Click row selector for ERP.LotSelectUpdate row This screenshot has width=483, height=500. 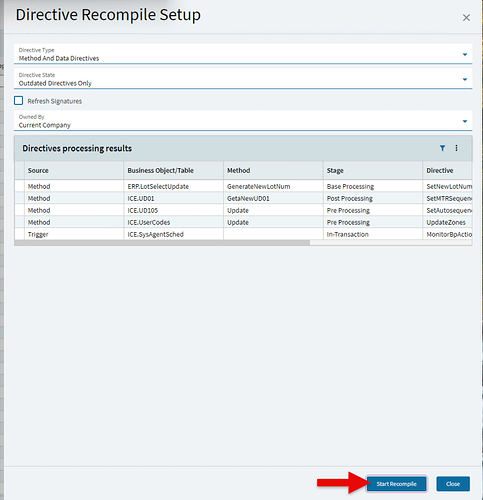[19, 186]
